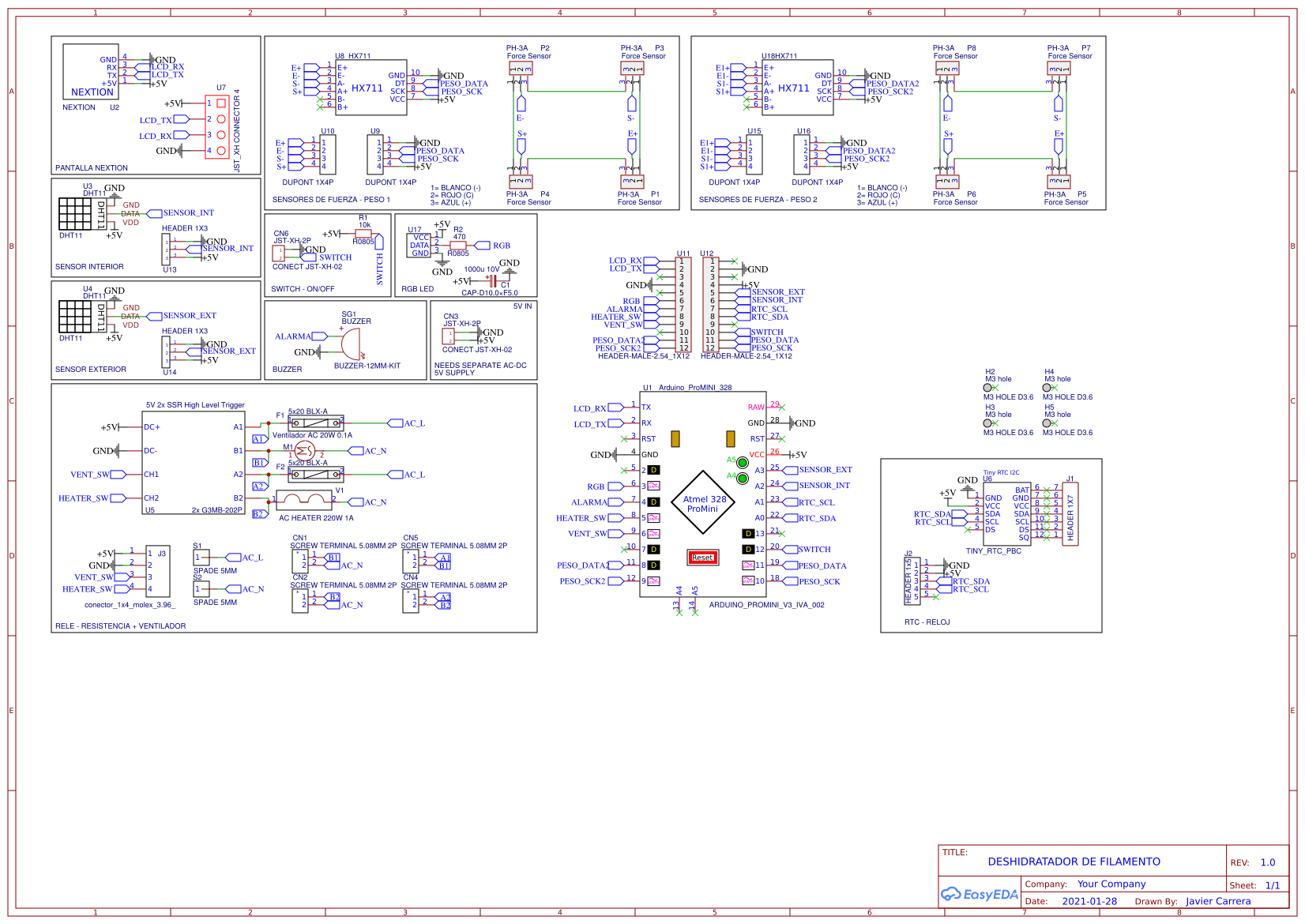Click the date field 2021-01-28

point(1089,901)
